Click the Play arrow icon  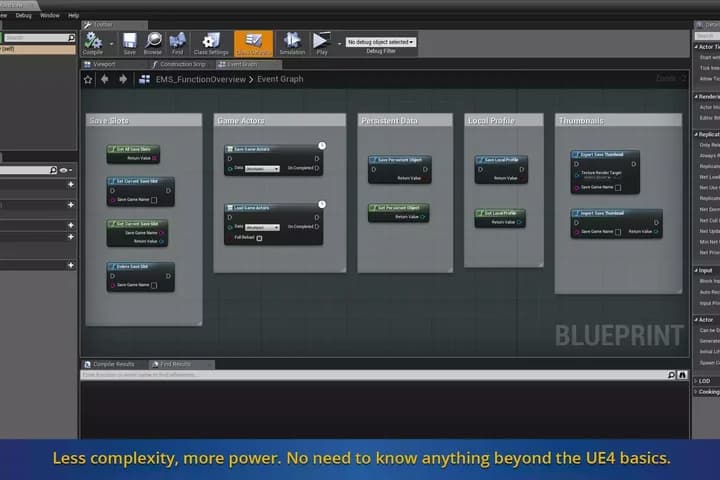click(321, 43)
